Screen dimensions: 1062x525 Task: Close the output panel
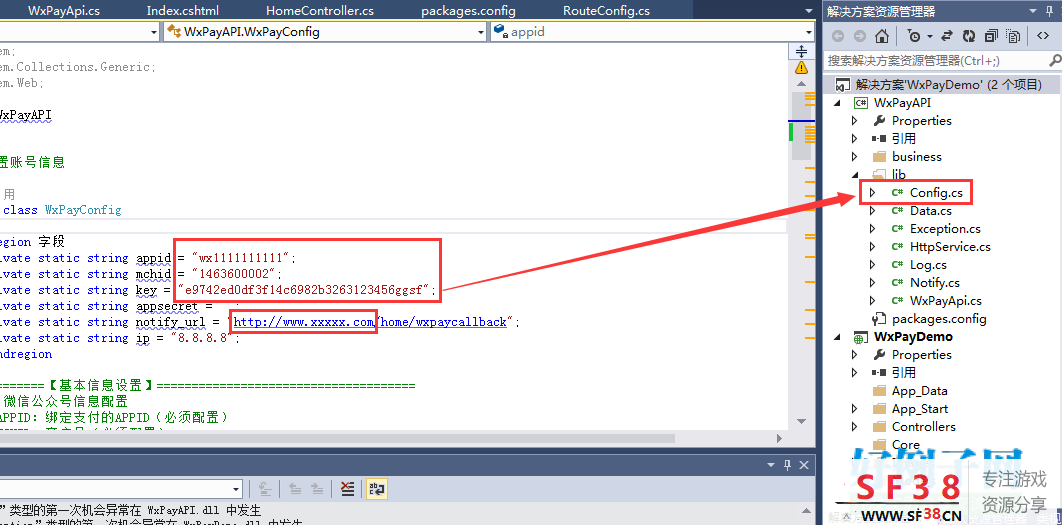[804, 465]
